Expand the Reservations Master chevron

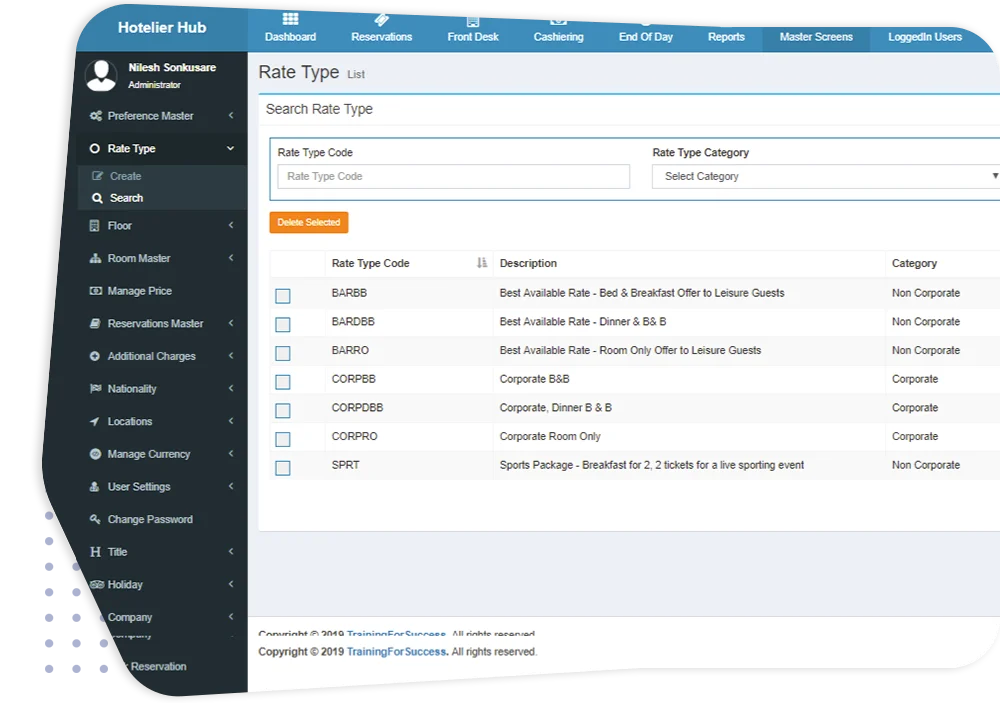231,323
